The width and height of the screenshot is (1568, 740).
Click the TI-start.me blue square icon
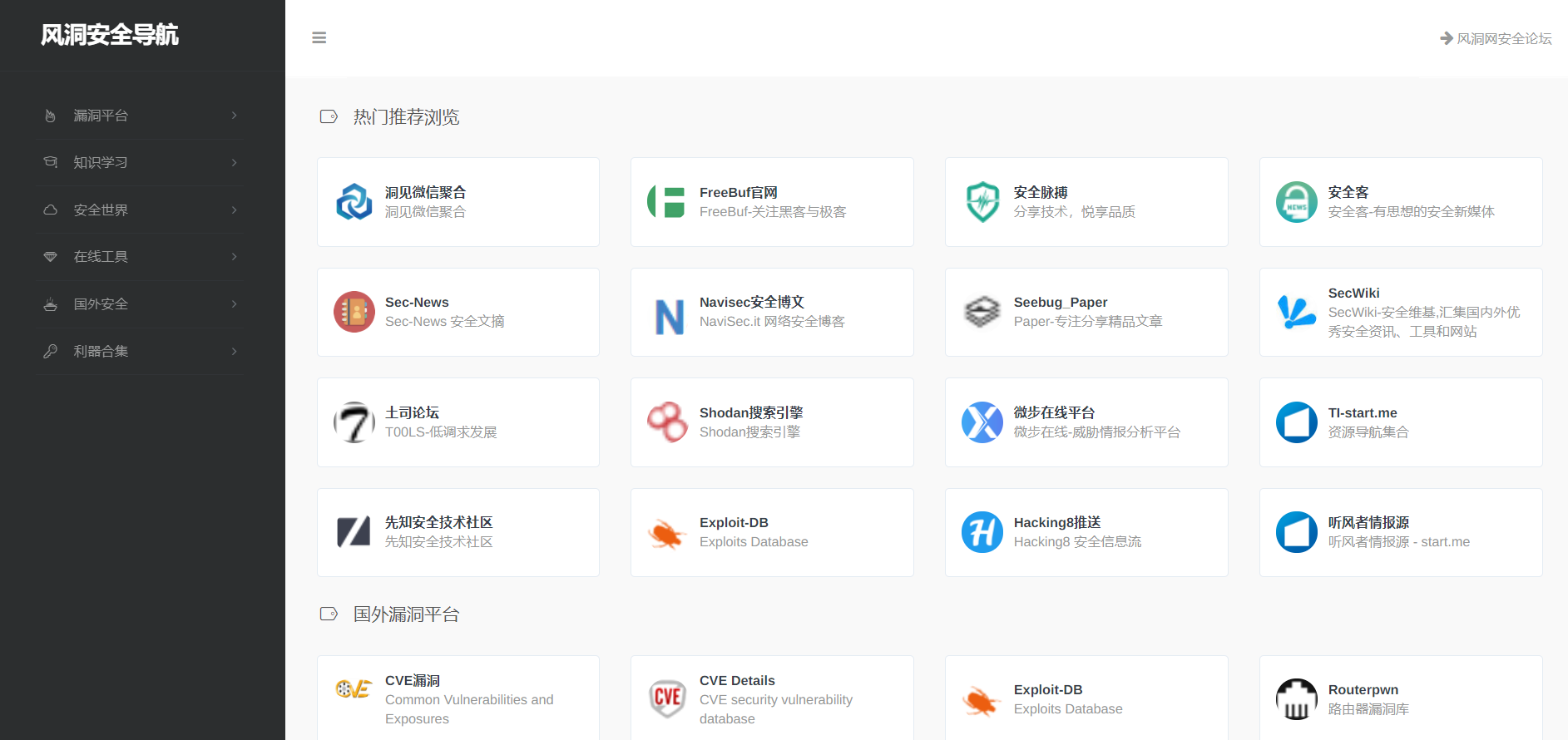1297,422
